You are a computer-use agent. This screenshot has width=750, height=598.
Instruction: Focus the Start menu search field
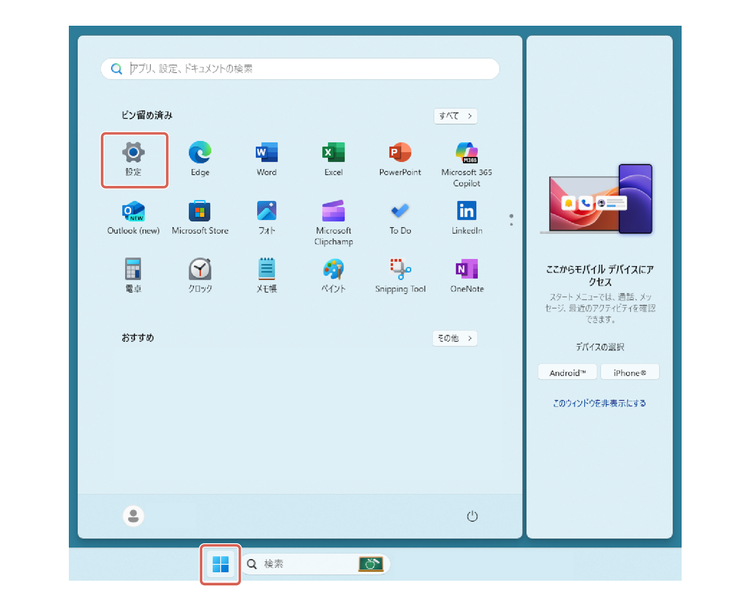[300, 69]
